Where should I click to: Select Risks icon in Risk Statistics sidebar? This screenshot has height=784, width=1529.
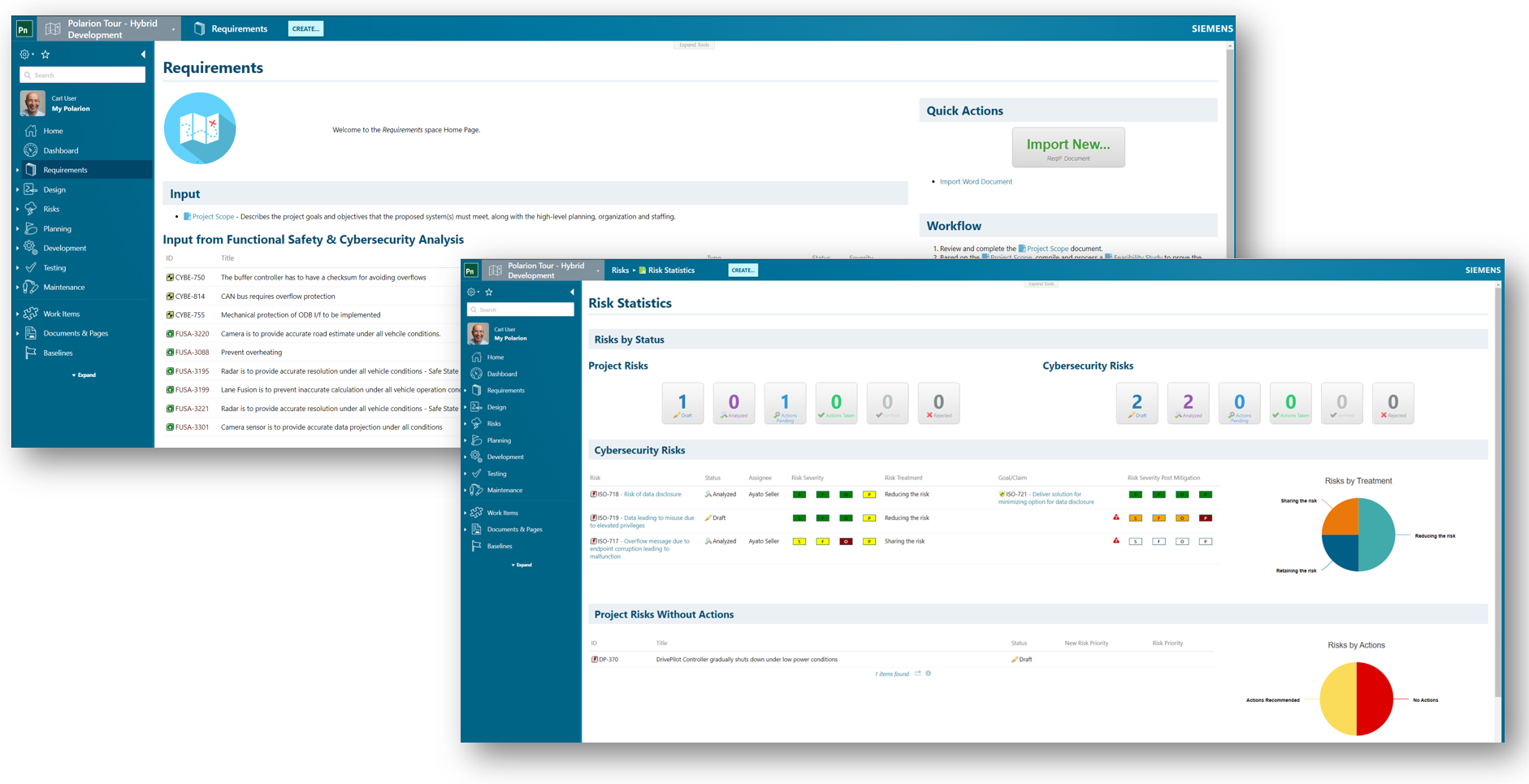point(477,423)
